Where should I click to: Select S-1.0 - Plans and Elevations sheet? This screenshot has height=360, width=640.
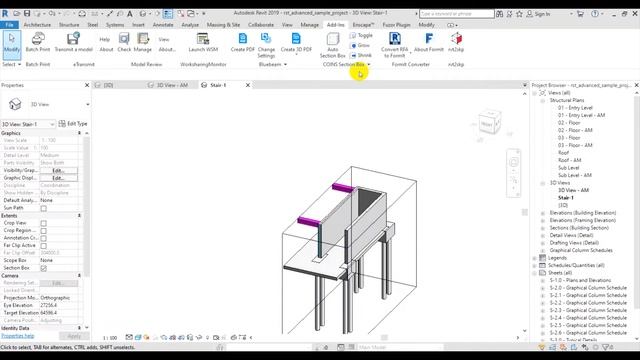(580, 280)
